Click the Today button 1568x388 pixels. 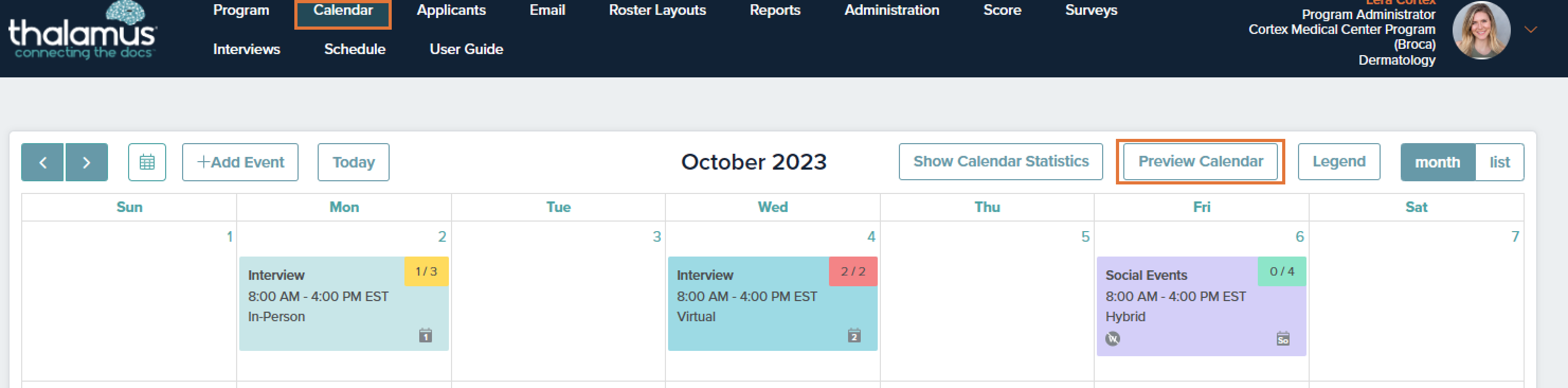(353, 162)
